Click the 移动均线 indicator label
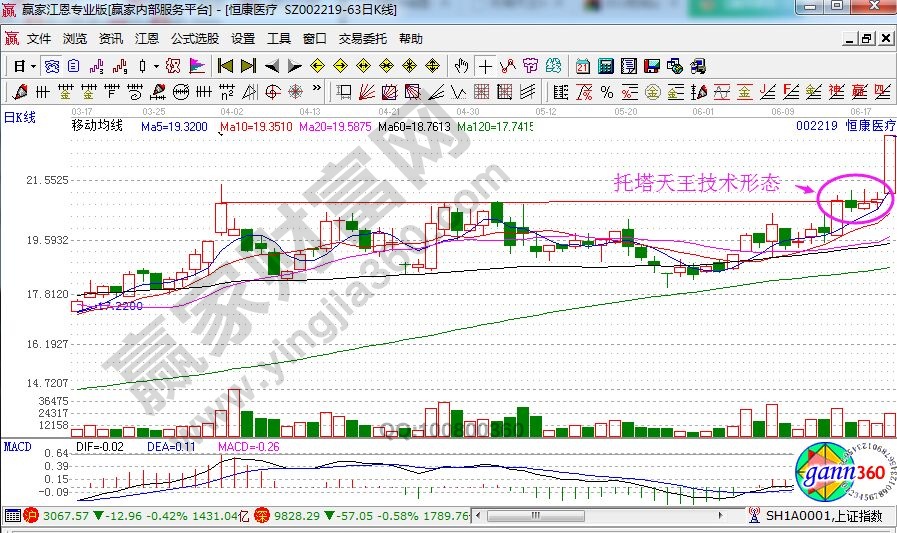The image size is (897, 533). click(97, 125)
